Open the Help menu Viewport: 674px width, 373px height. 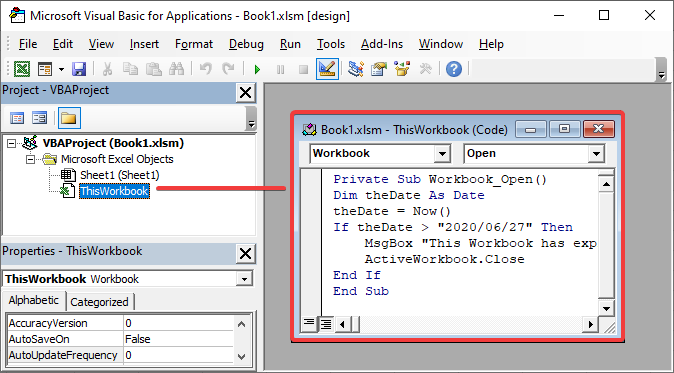click(491, 44)
